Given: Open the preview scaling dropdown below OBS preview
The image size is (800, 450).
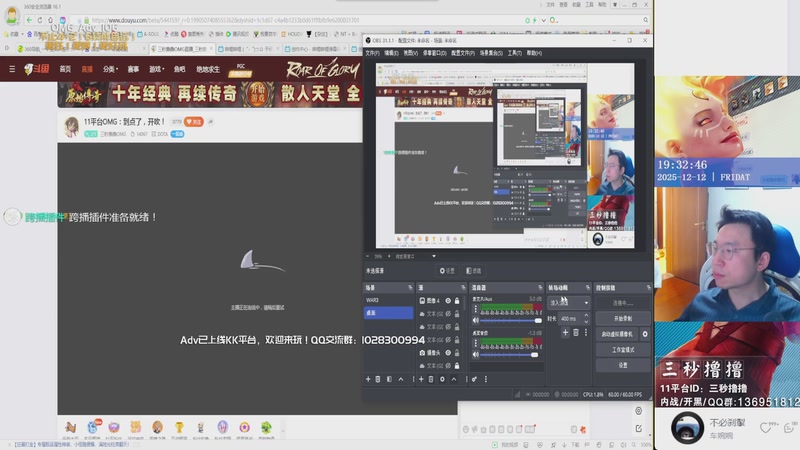Looking at the screenshot, I should click(434, 256).
